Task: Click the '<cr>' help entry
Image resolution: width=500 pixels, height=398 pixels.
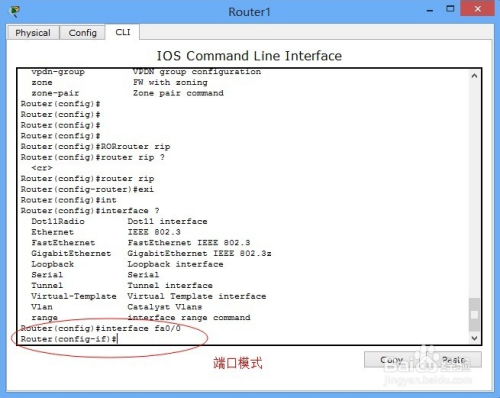Action: point(42,168)
